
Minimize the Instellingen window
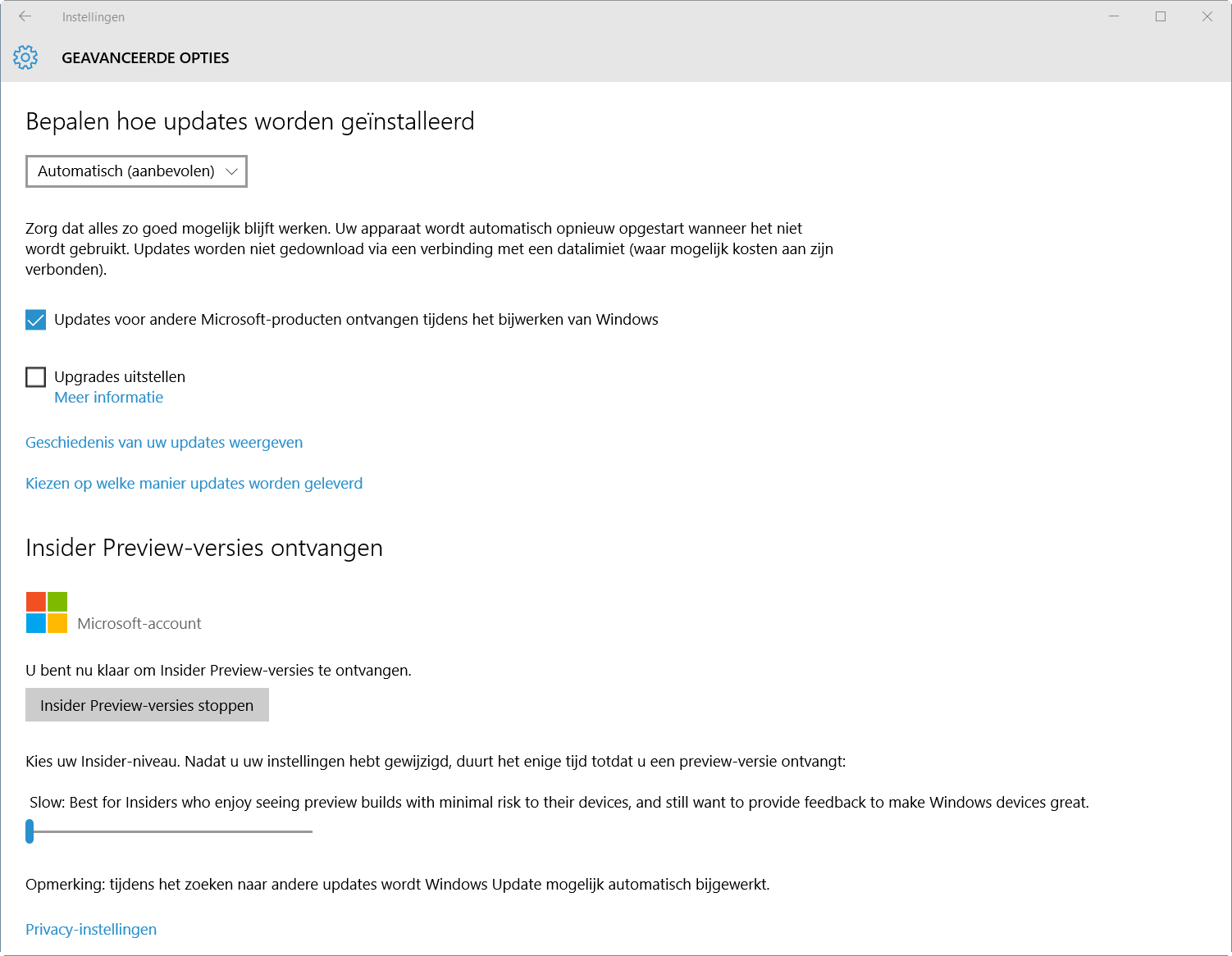(x=1114, y=16)
